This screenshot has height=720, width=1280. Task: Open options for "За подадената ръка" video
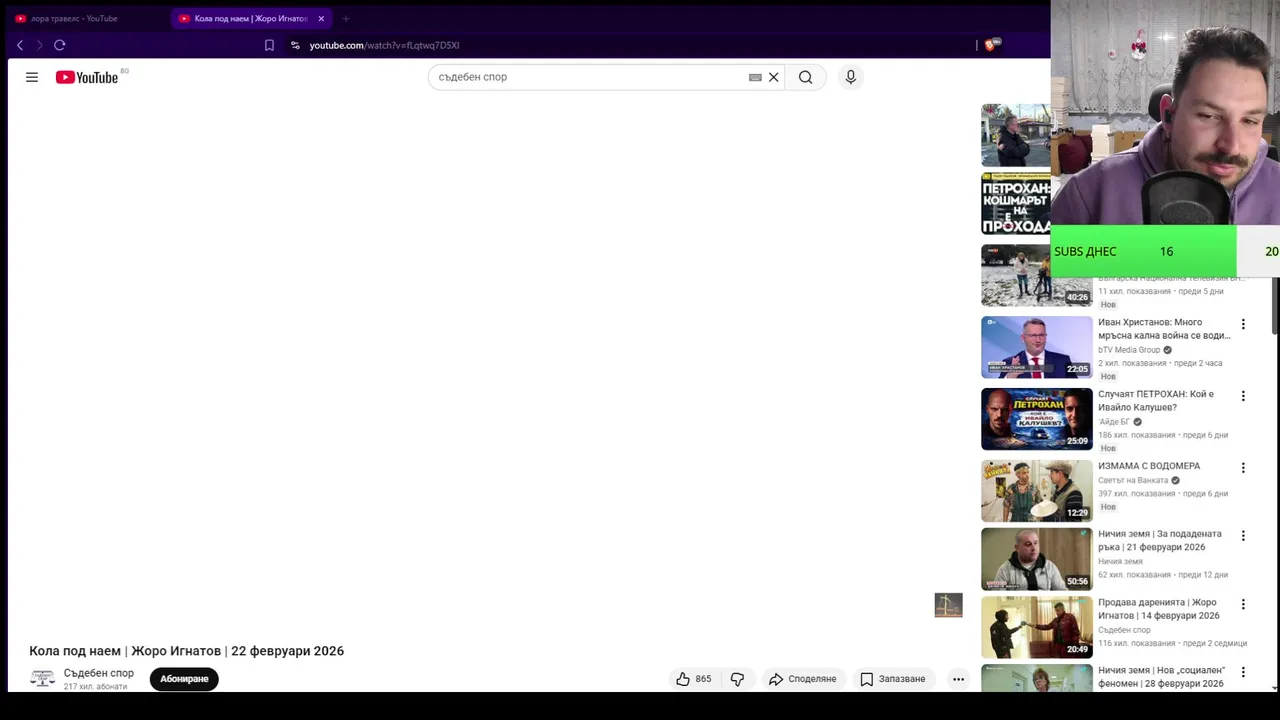[1243, 536]
